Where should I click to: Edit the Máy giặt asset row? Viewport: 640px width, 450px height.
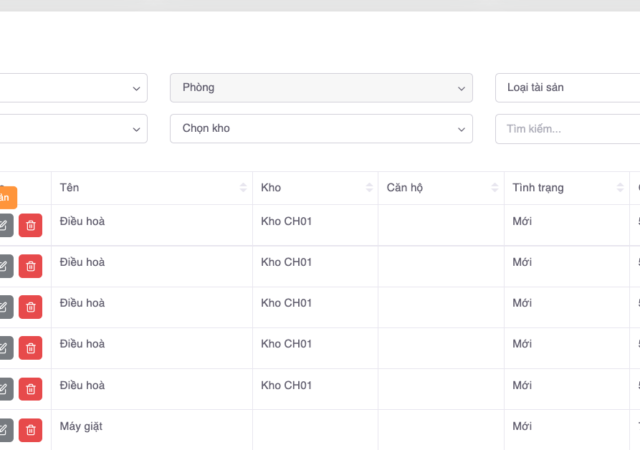4,430
